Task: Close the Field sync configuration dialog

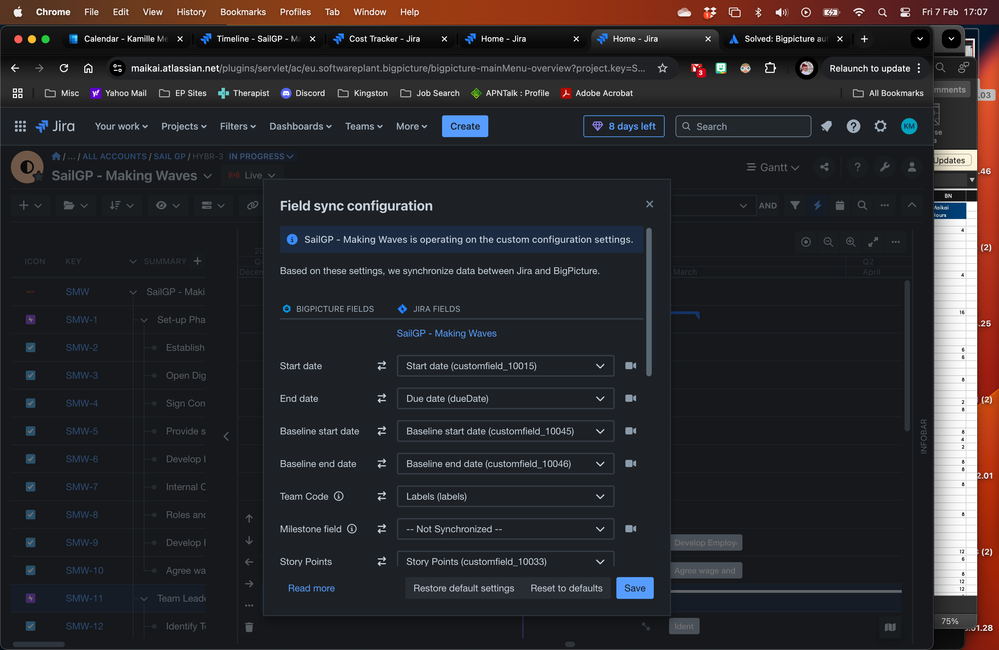Action: tap(649, 204)
